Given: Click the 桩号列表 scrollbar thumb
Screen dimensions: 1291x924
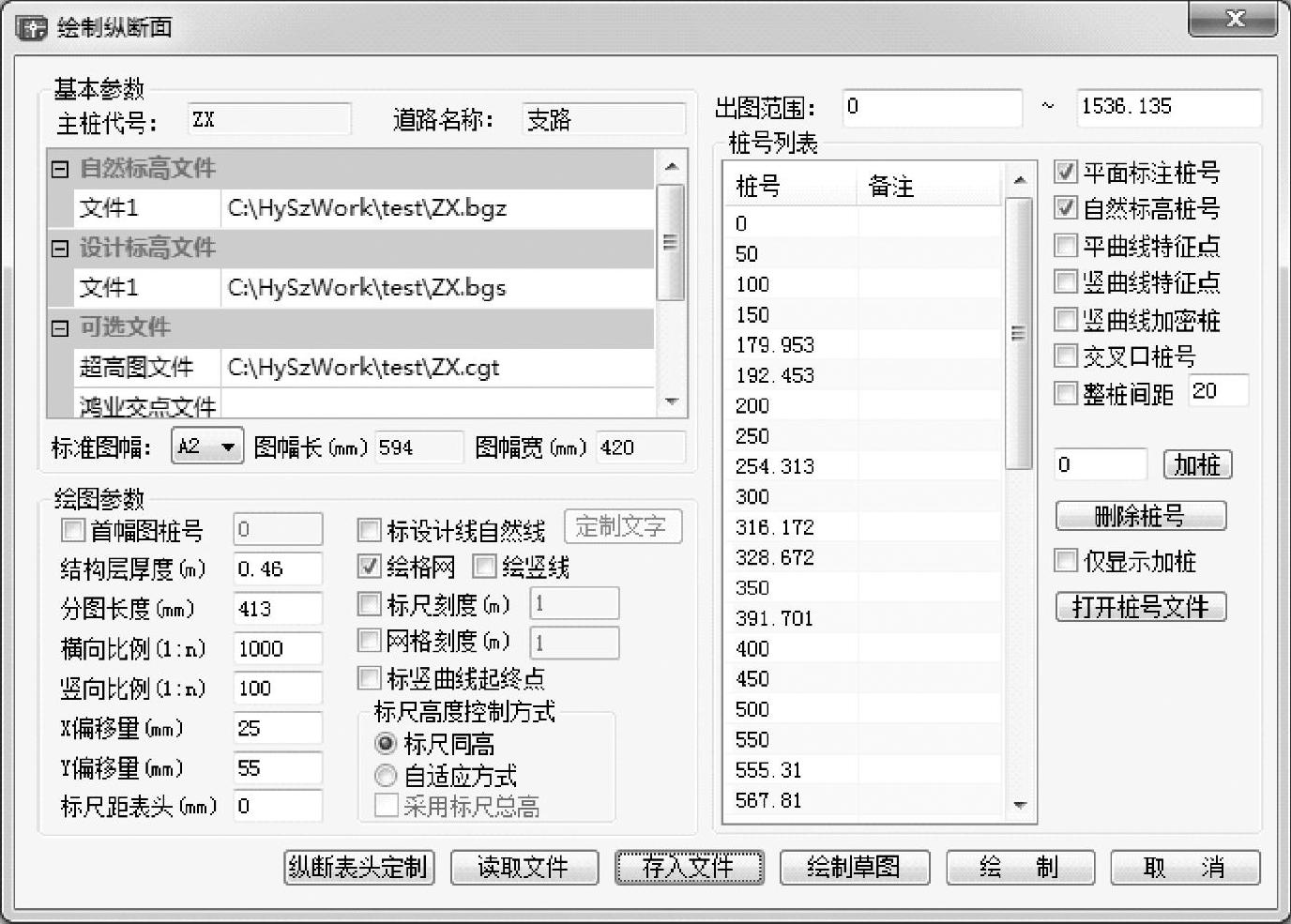Looking at the screenshot, I should pyautogui.click(x=1019, y=333).
